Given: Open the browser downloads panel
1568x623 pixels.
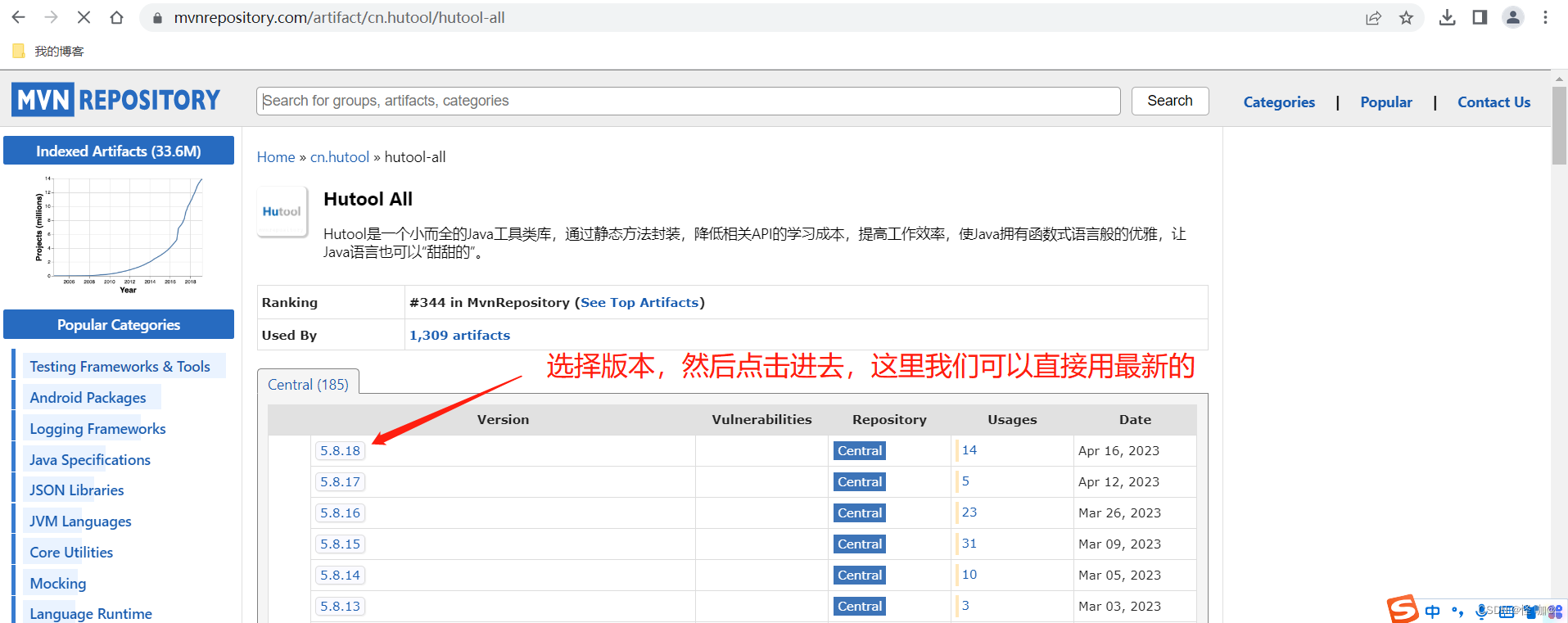Looking at the screenshot, I should pos(1447,17).
